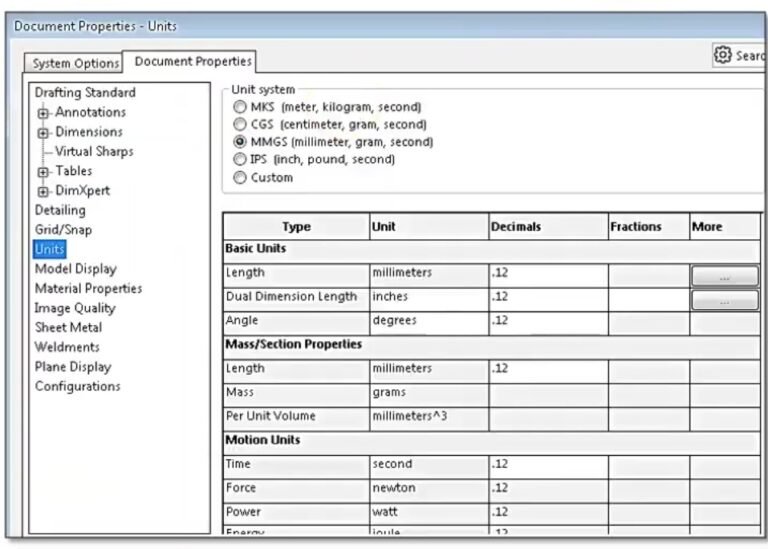Click the More column header
The image size is (768, 549).
[x=725, y=227]
